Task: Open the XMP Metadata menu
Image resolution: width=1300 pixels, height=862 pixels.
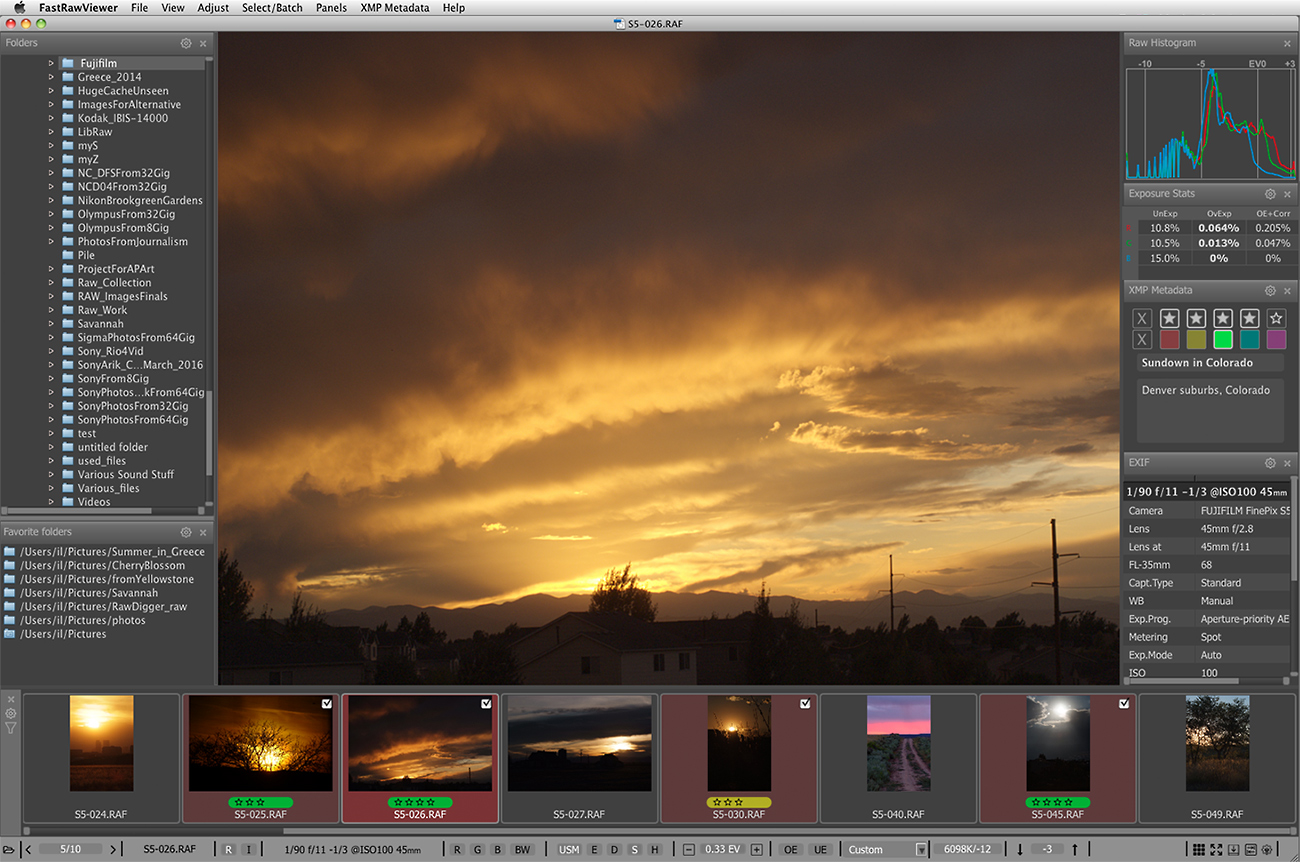Action: (x=394, y=8)
